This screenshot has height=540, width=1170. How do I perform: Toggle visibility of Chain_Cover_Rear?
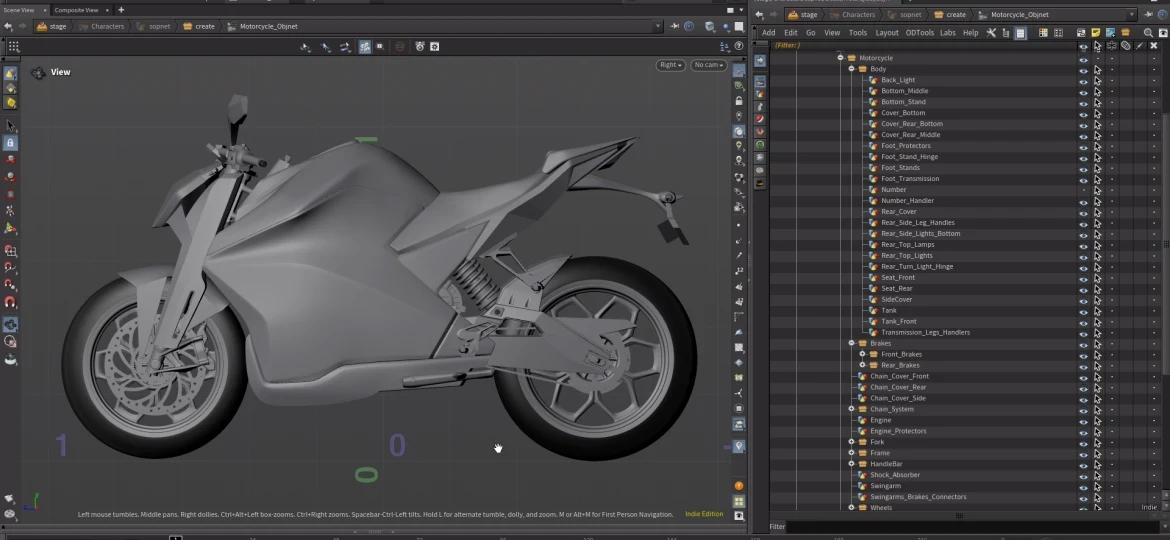pos(1083,387)
